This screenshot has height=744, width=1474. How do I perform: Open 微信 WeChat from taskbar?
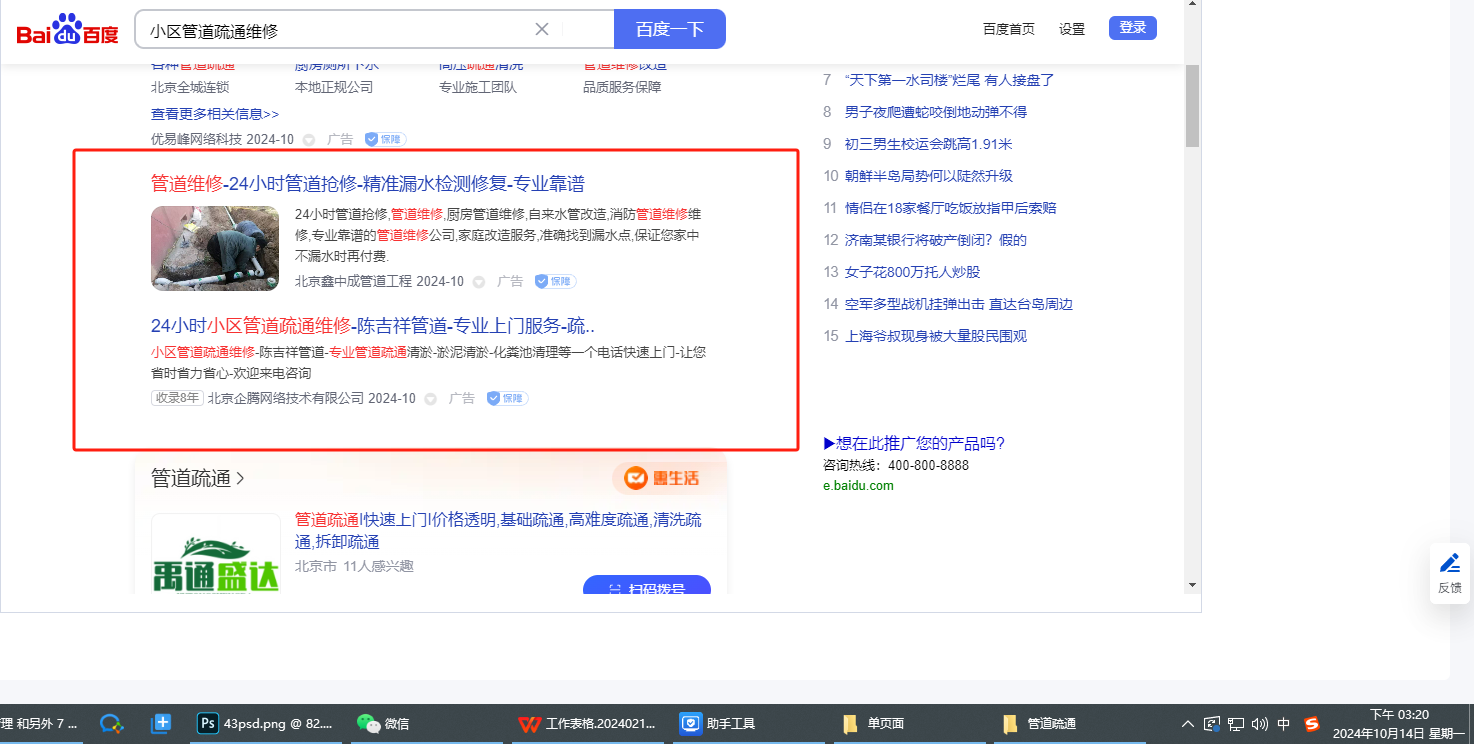[x=384, y=723]
